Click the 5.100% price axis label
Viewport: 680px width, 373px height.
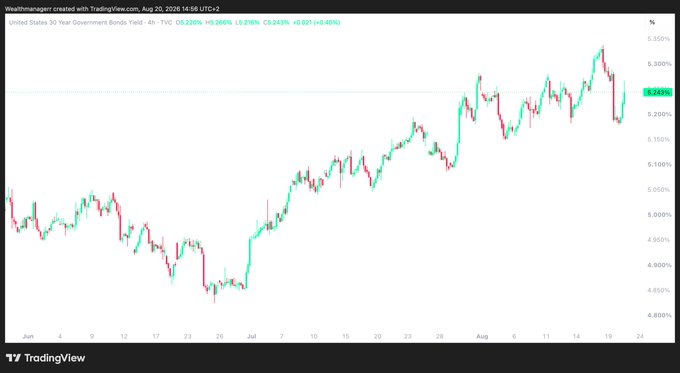(x=659, y=164)
